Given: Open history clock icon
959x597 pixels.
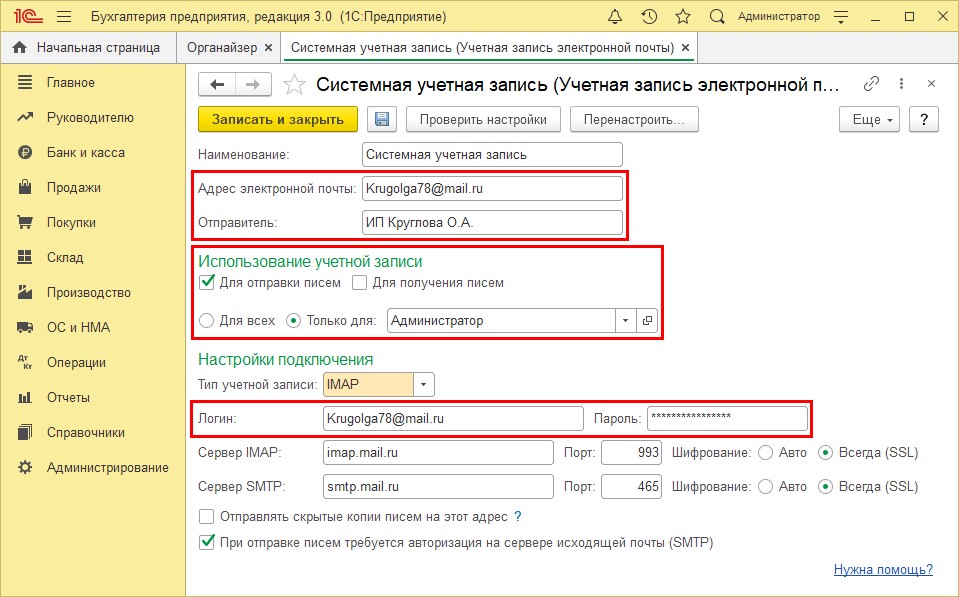Looking at the screenshot, I should click(649, 17).
